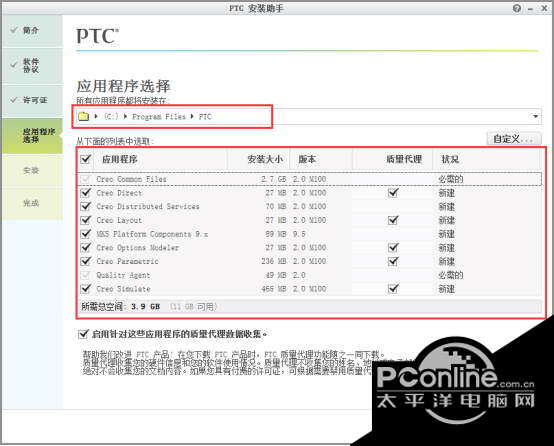Go to the 简介 step in sidebar
Image resolution: width=554 pixels, height=446 pixels.
click(x=33, y=30)
